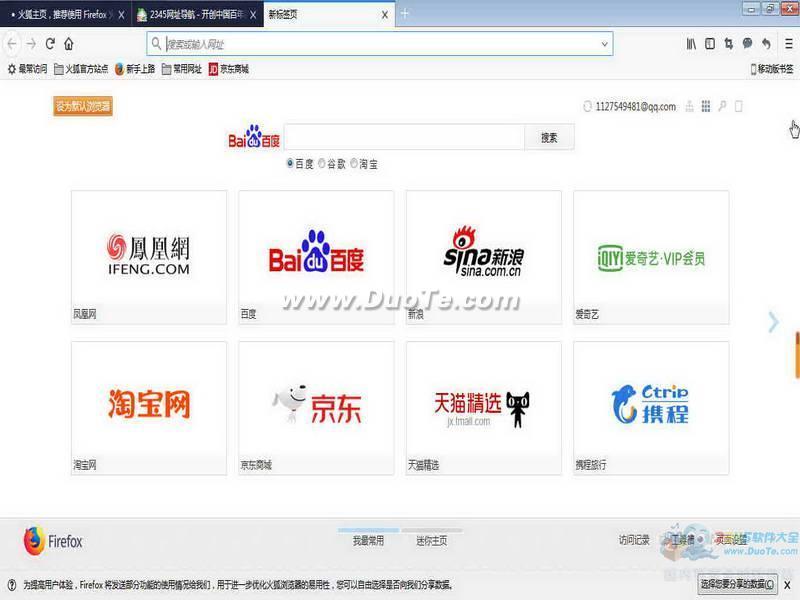Open 新手上路 bookmark

[135, 69]
